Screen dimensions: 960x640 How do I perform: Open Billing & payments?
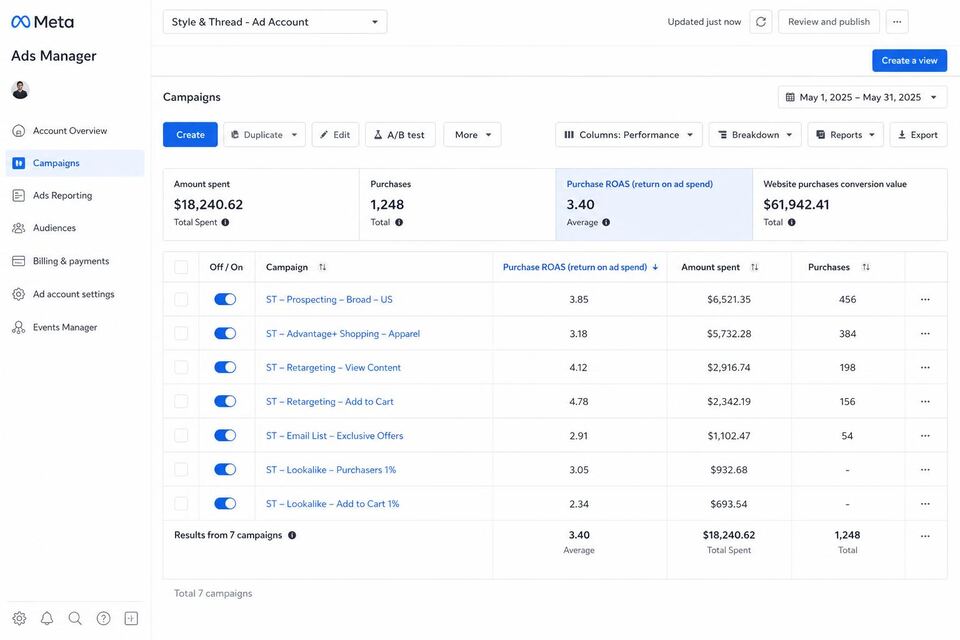75,261
